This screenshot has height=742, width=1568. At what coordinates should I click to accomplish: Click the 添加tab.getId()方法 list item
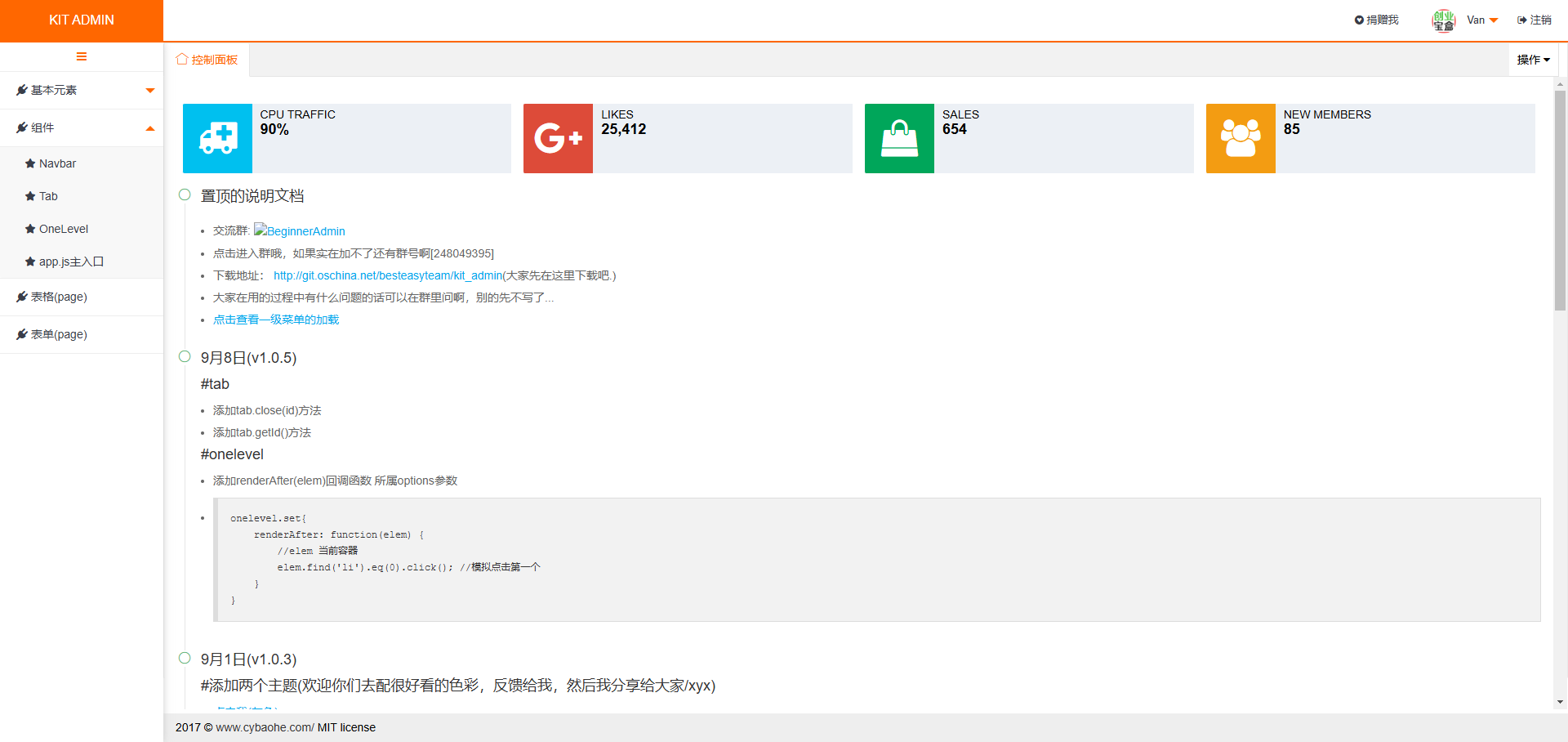[x=262, y=432]
